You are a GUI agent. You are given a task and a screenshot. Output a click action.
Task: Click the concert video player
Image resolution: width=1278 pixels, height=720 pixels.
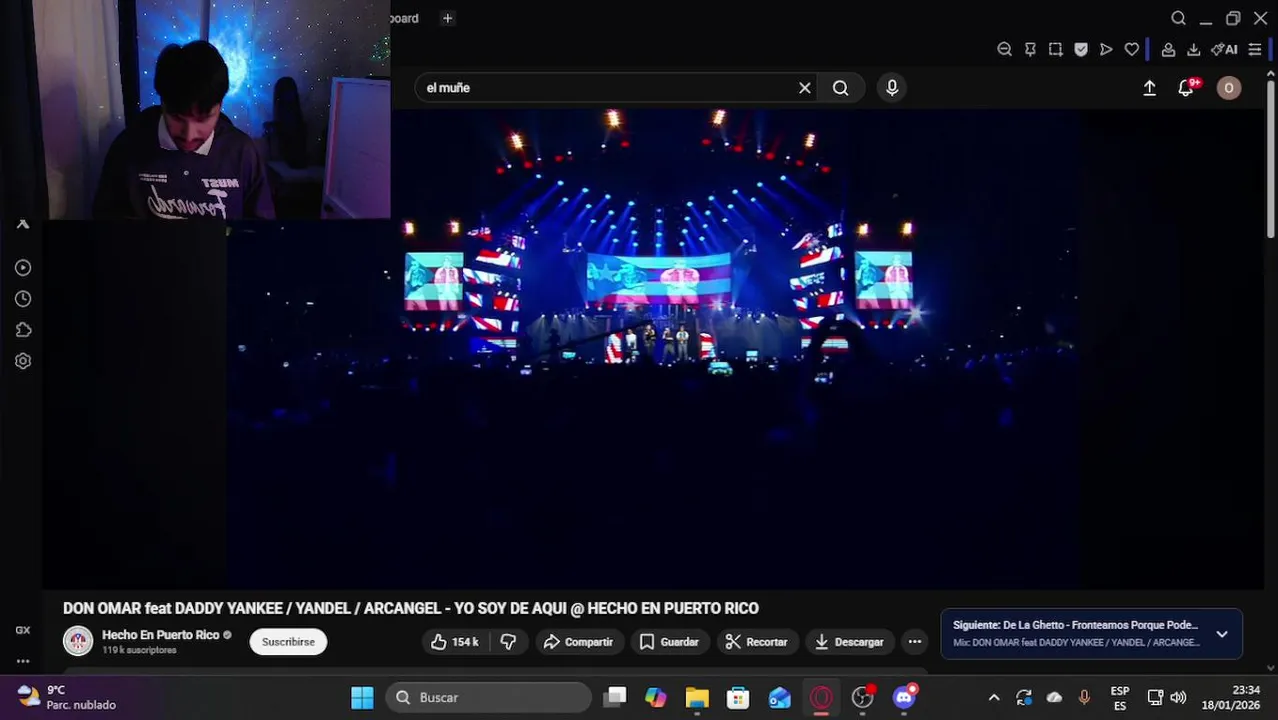click(654, 347)
